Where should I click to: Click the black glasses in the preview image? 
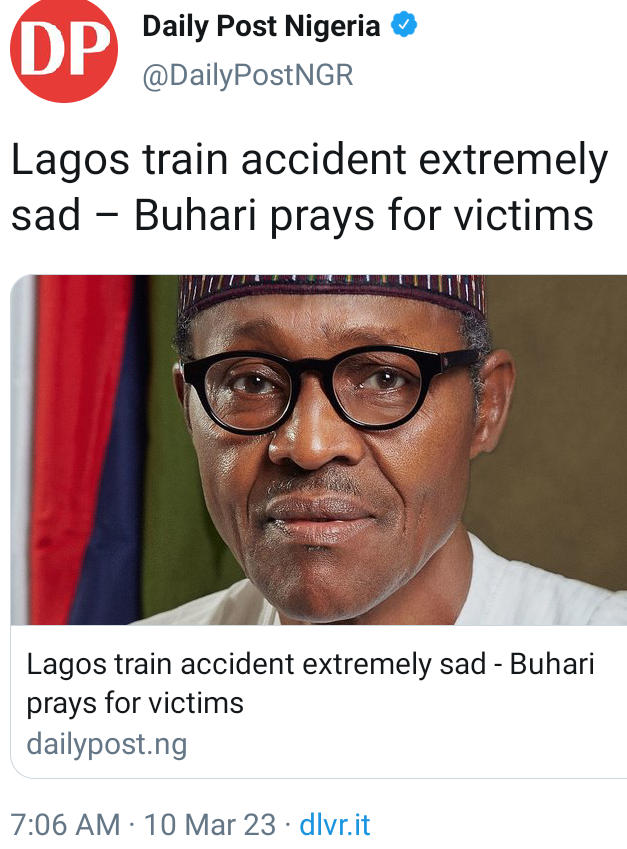(328, 388)
